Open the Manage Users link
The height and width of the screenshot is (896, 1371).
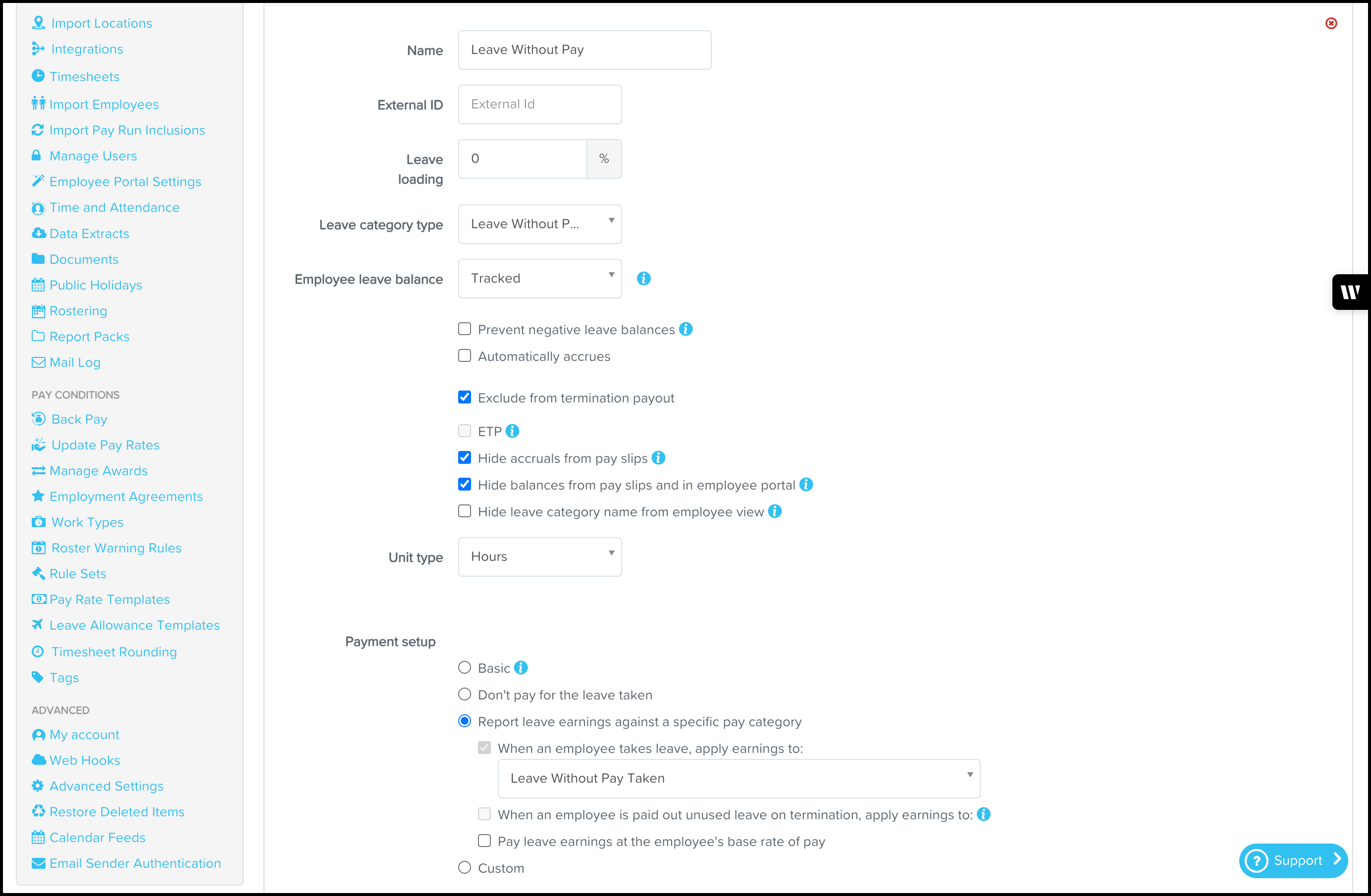click(x=93, y=156)
